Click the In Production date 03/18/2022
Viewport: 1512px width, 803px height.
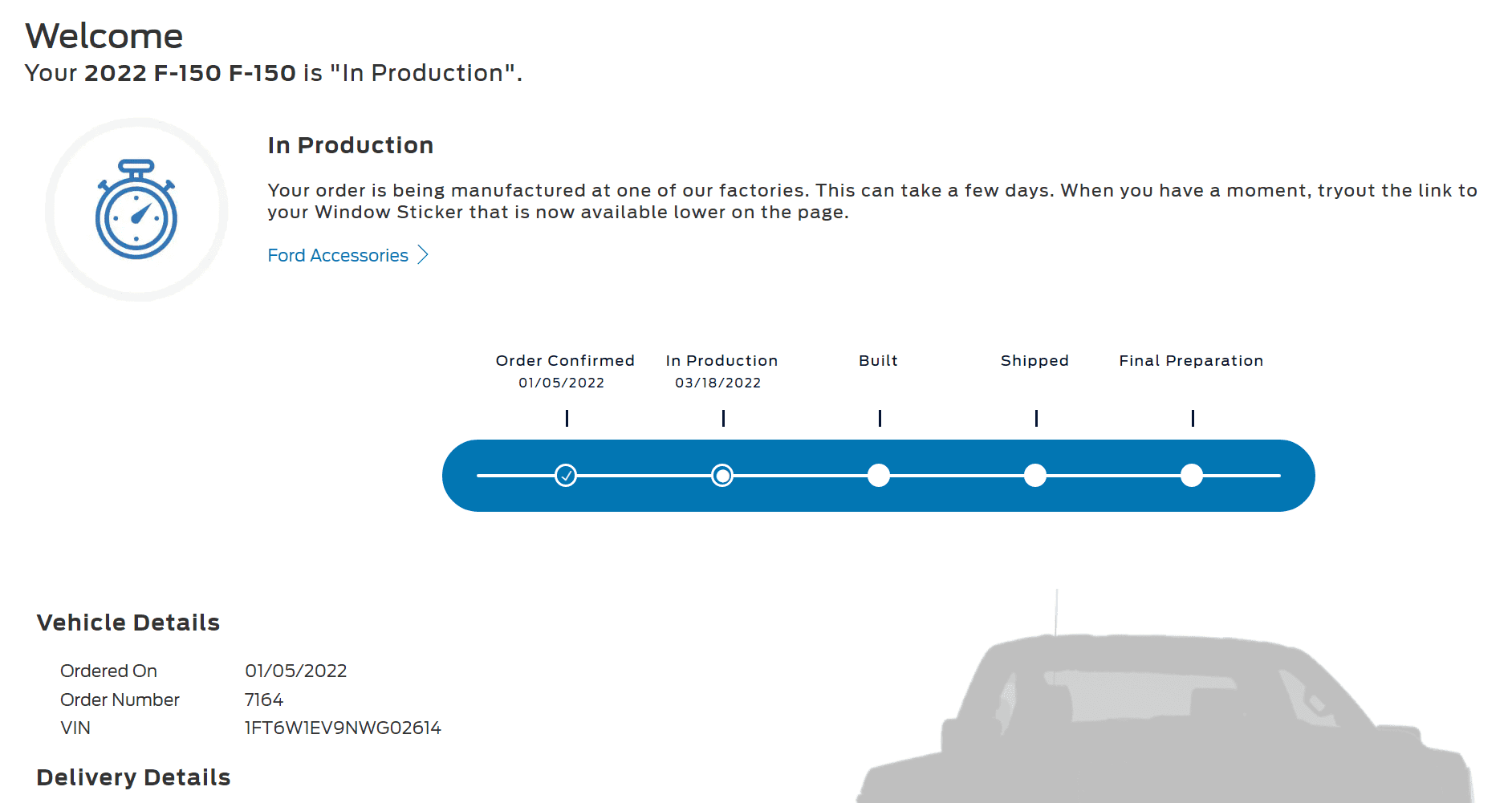coord(717,383)
